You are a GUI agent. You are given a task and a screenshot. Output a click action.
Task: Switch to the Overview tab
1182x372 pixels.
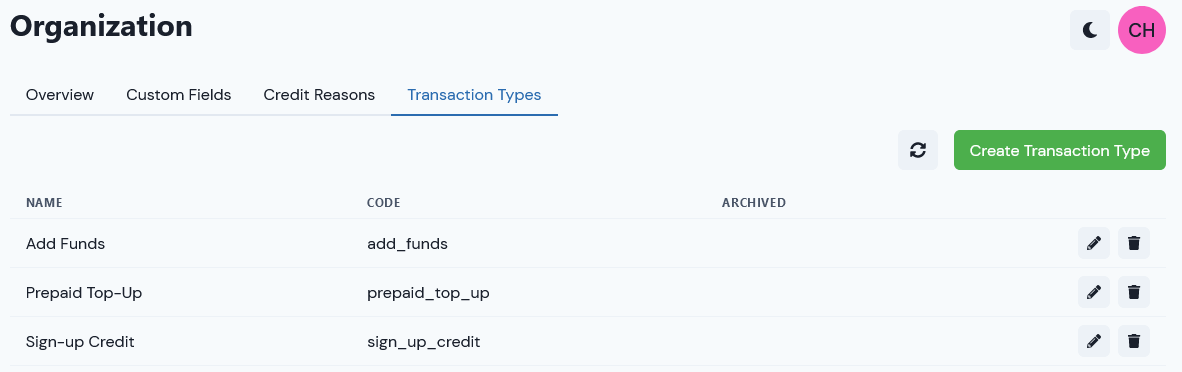[x=60, y=95]
